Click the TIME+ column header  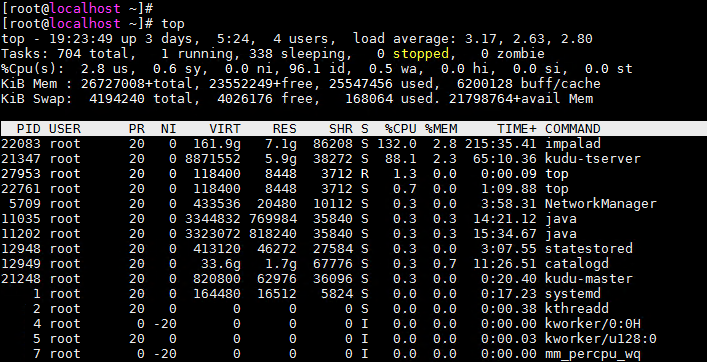[x=517, y=128]
